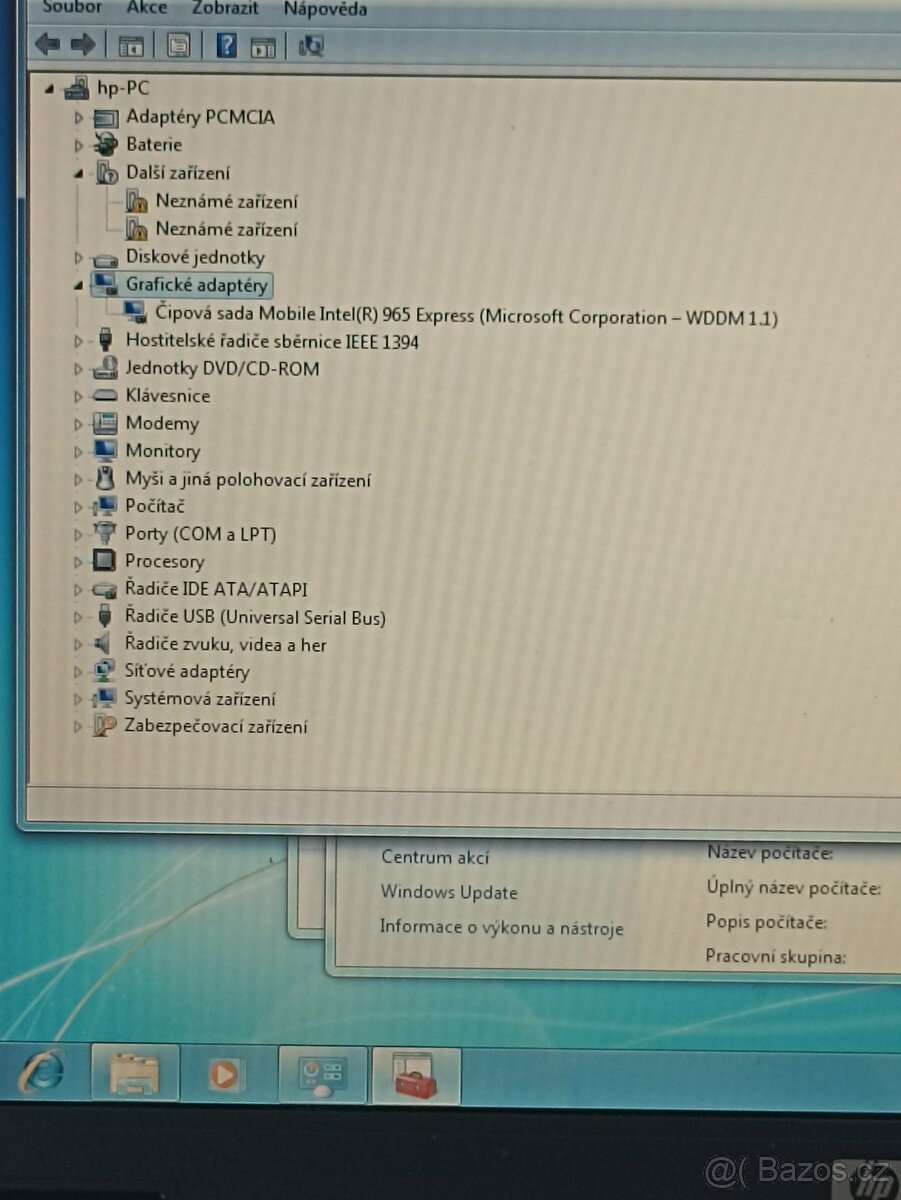Expand the Modemy node arrow
Viewport: 901px width, 1200px height.
79,424
